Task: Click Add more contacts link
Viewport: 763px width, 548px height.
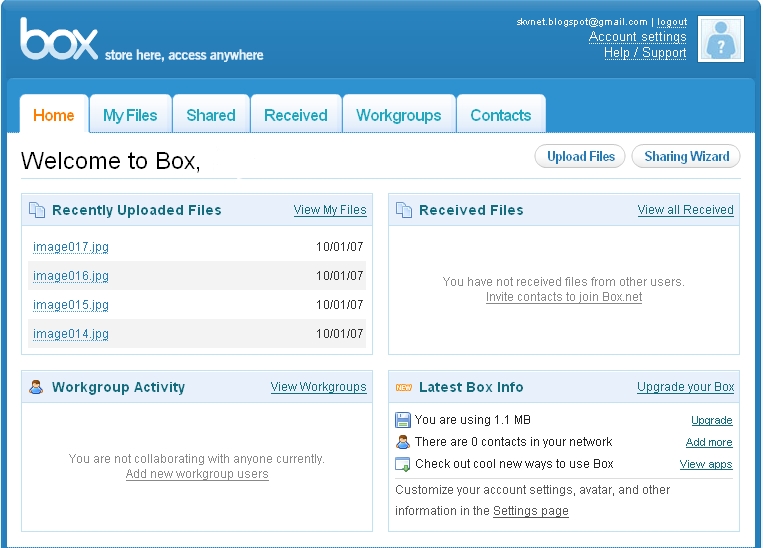Action: point(709,442)
